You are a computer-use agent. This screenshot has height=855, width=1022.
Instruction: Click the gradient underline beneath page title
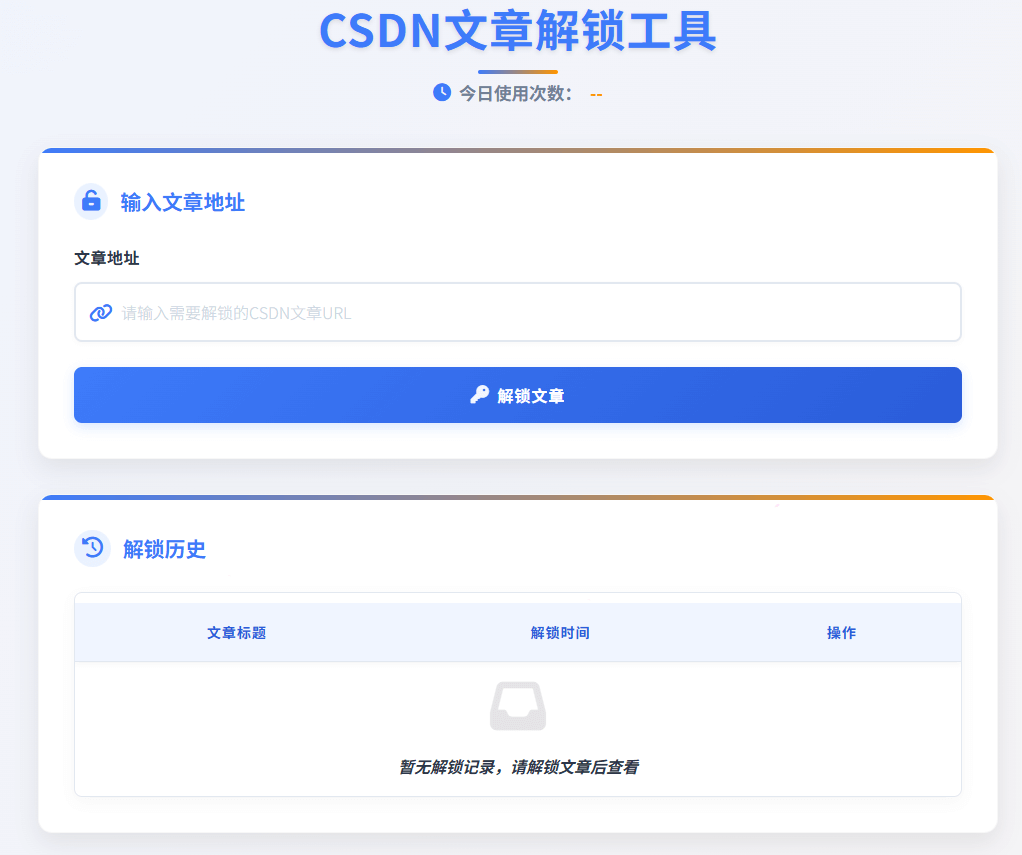[x=518, y=72]
